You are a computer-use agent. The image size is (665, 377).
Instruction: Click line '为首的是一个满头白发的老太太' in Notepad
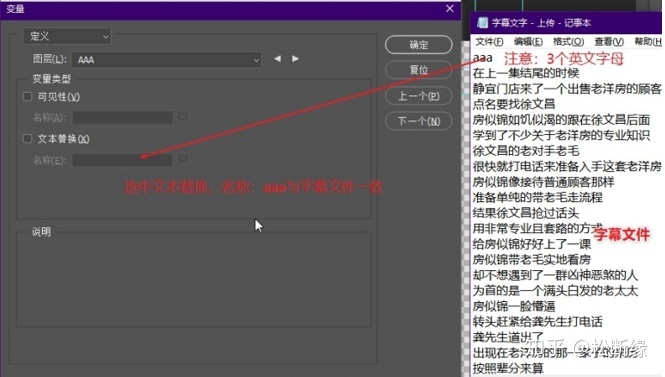556,290
